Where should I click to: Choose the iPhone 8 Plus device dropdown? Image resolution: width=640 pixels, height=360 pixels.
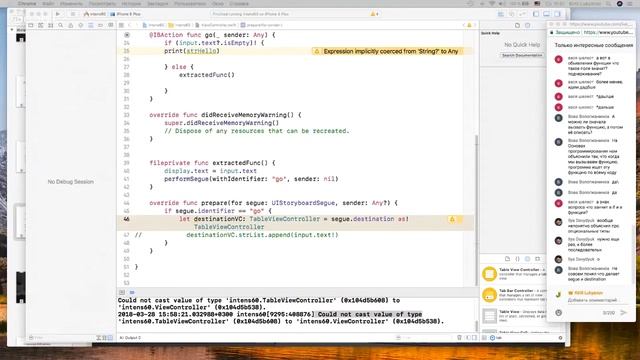[x=126, y=14]
